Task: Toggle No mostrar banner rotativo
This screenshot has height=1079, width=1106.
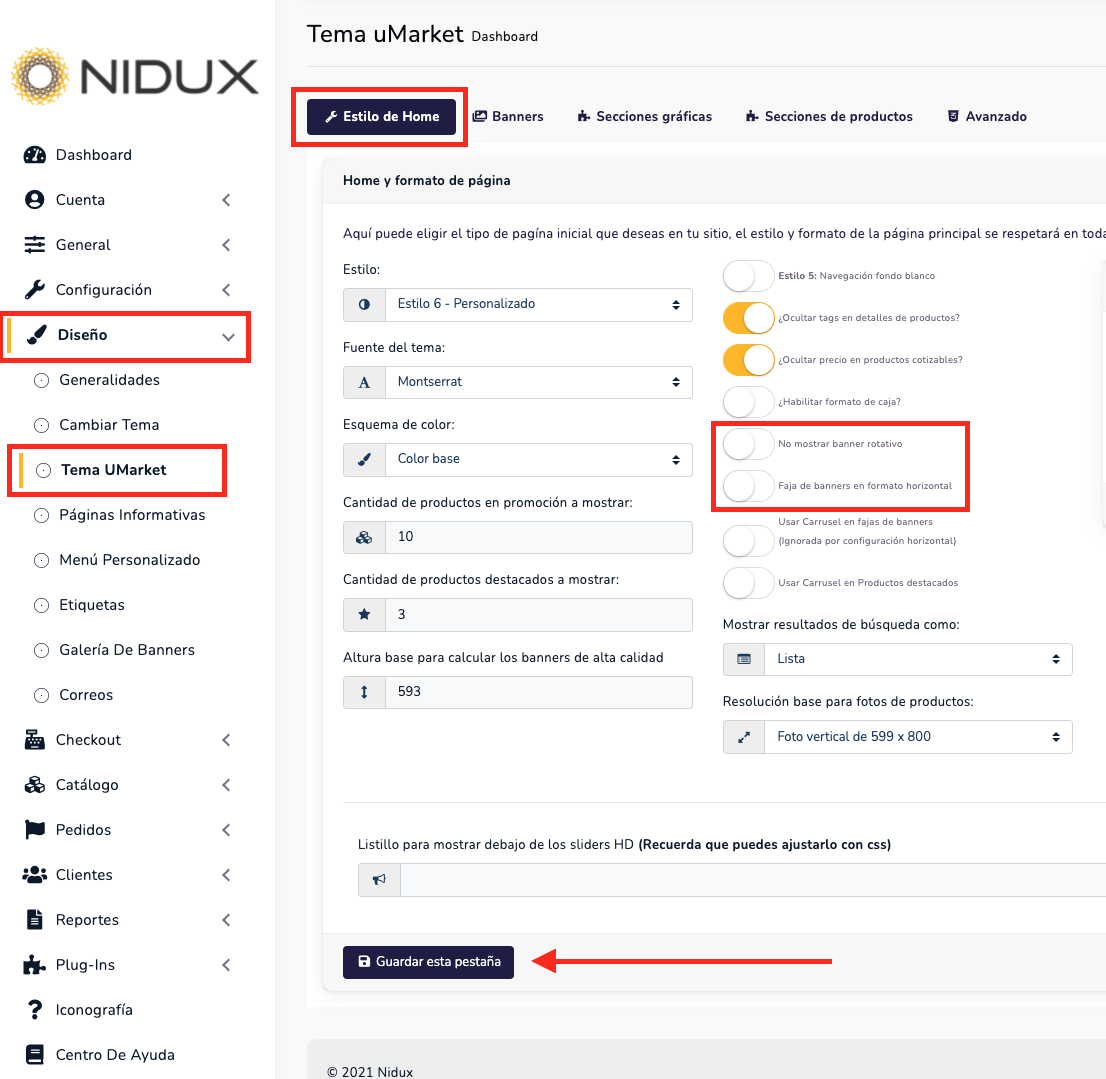Action: pos(748,444)
